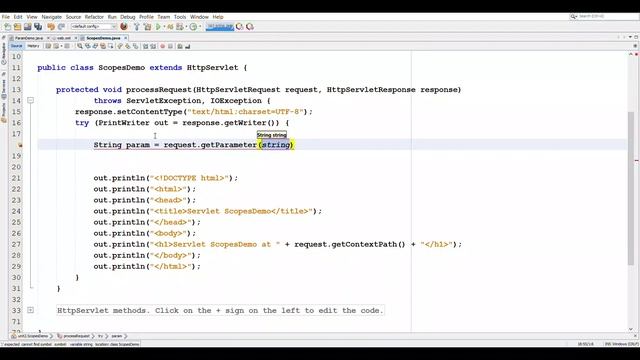Toggle the Rectangular Selection icon
Image resolution: width=640 pixels, height=360 pixels.
coord(110,46)
